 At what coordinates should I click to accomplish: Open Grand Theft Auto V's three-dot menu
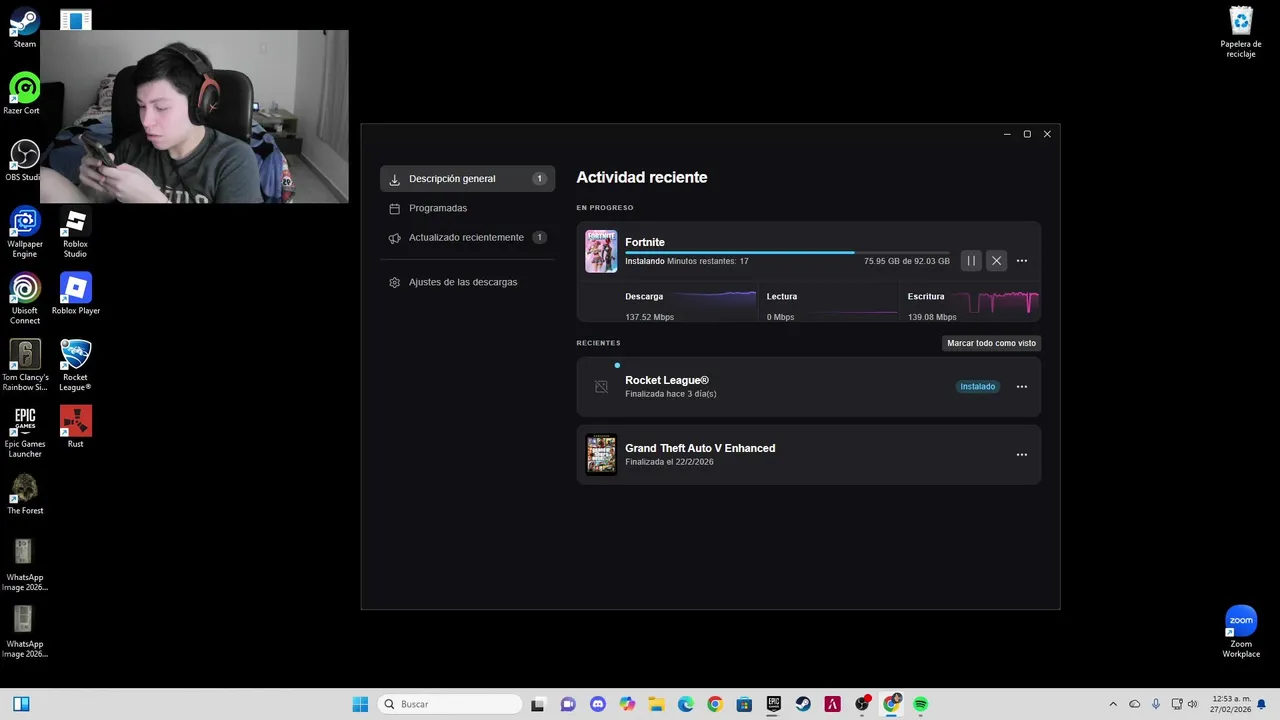click(1021, 455)
